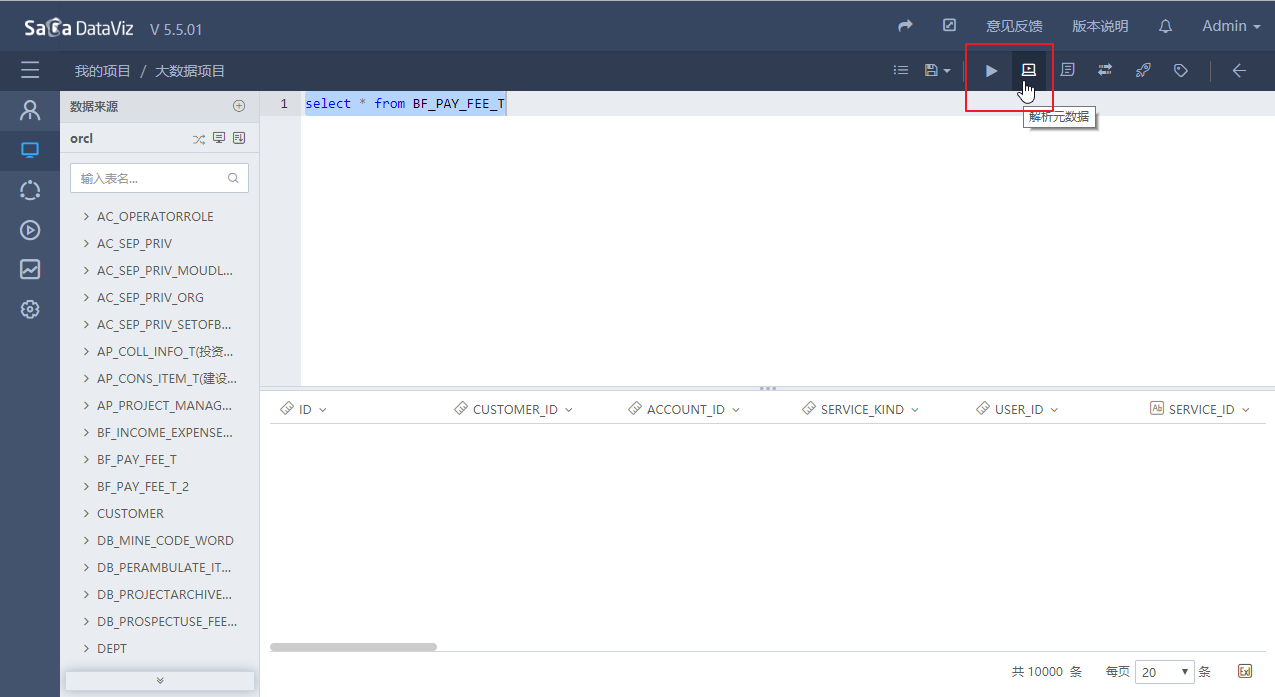Viewport: 1275px width, 697px height.
Task: Click the table name search field
Action: click(x=152, y=178)
